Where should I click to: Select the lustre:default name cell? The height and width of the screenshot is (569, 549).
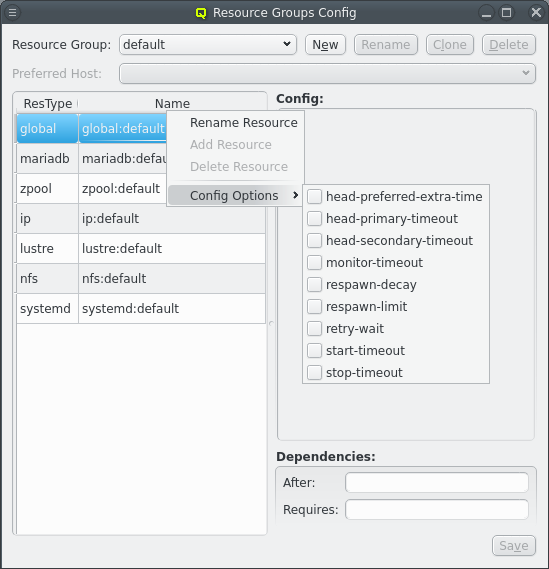[172, 249]
